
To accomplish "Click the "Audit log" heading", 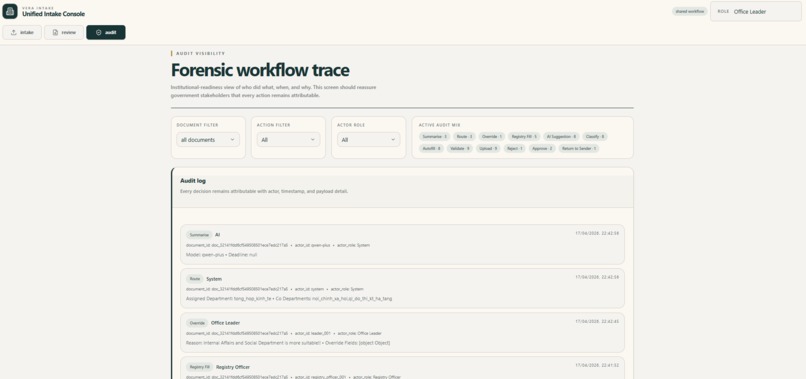I will [x=193, y=181].
